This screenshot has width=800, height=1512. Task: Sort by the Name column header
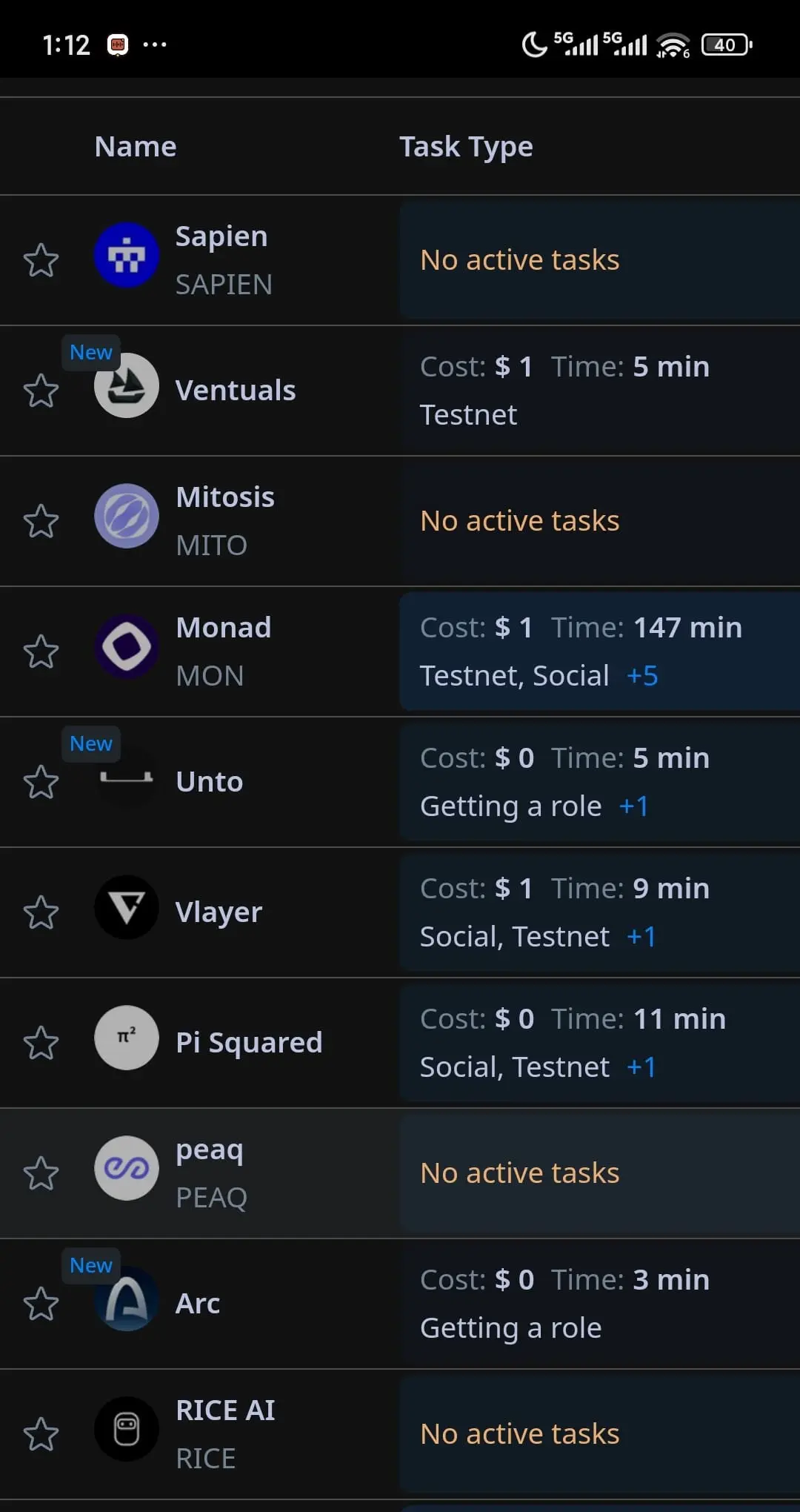[x=136, y=147]
